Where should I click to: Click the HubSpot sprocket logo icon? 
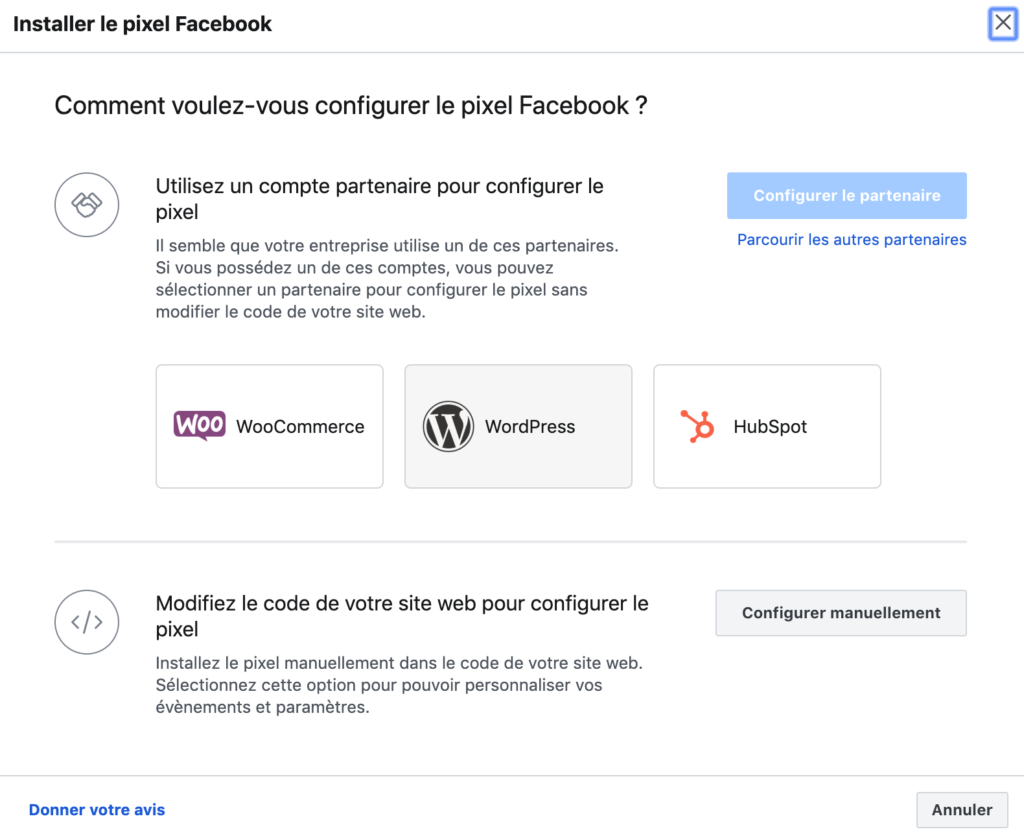pos(695,426)
